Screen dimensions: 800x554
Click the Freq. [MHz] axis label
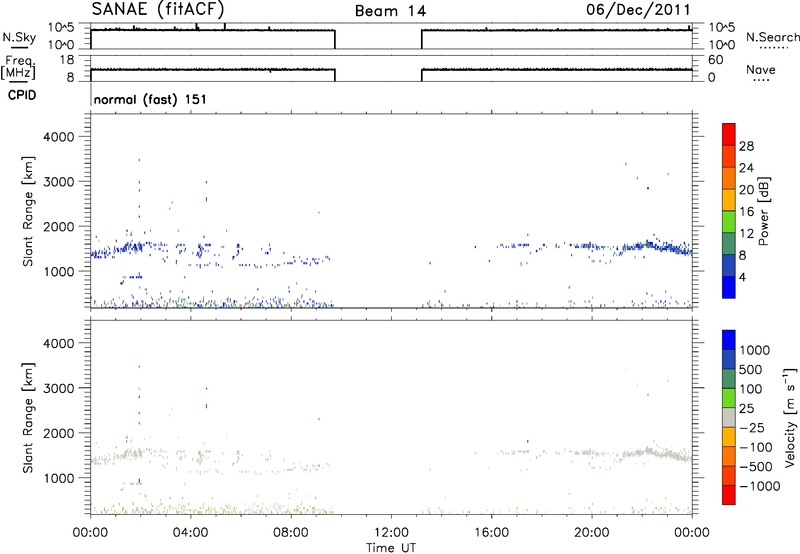19,67
